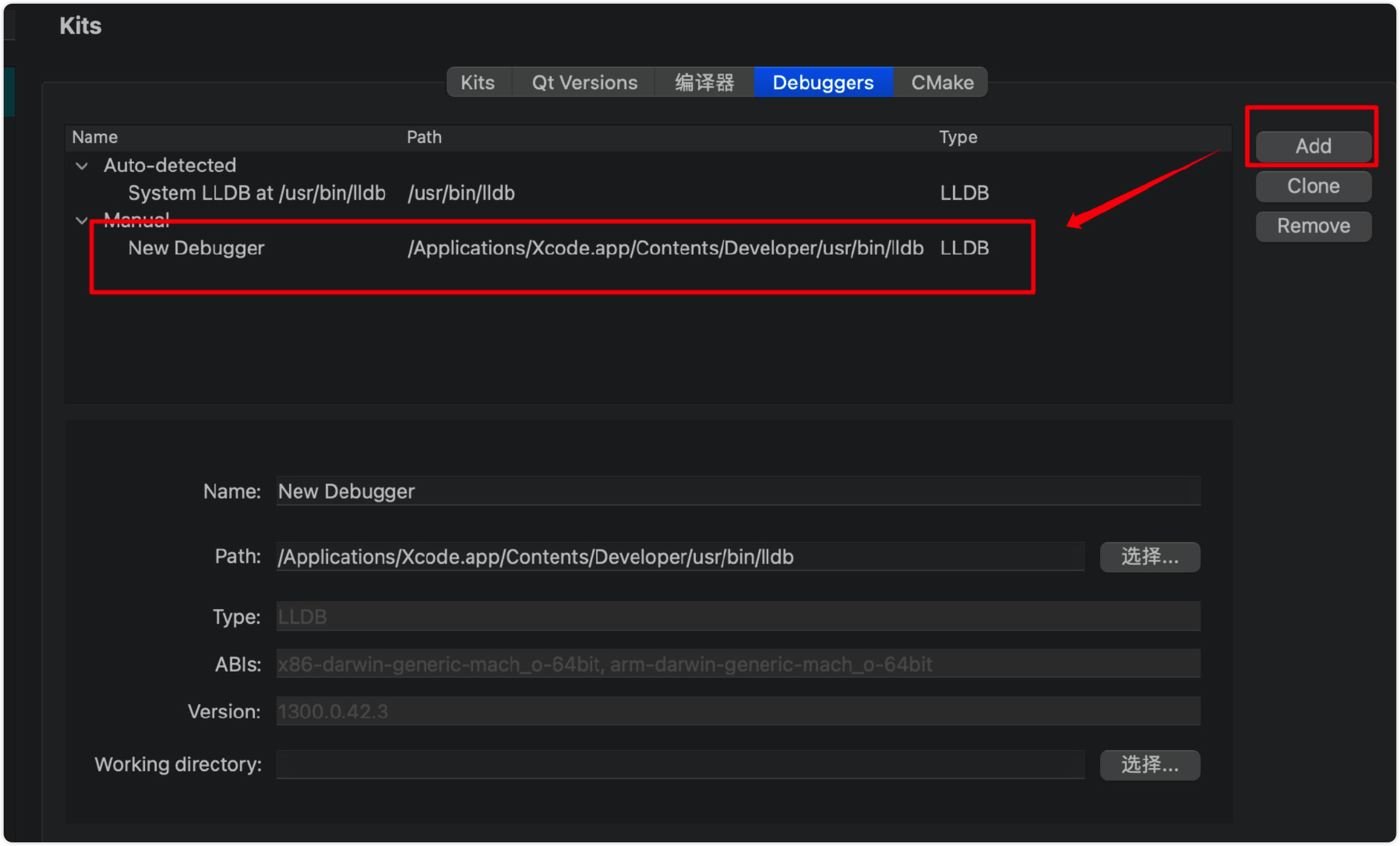Select the New Debugger tree entry
This screenshot has height=846, width=1400.
[x=196, y=248]
